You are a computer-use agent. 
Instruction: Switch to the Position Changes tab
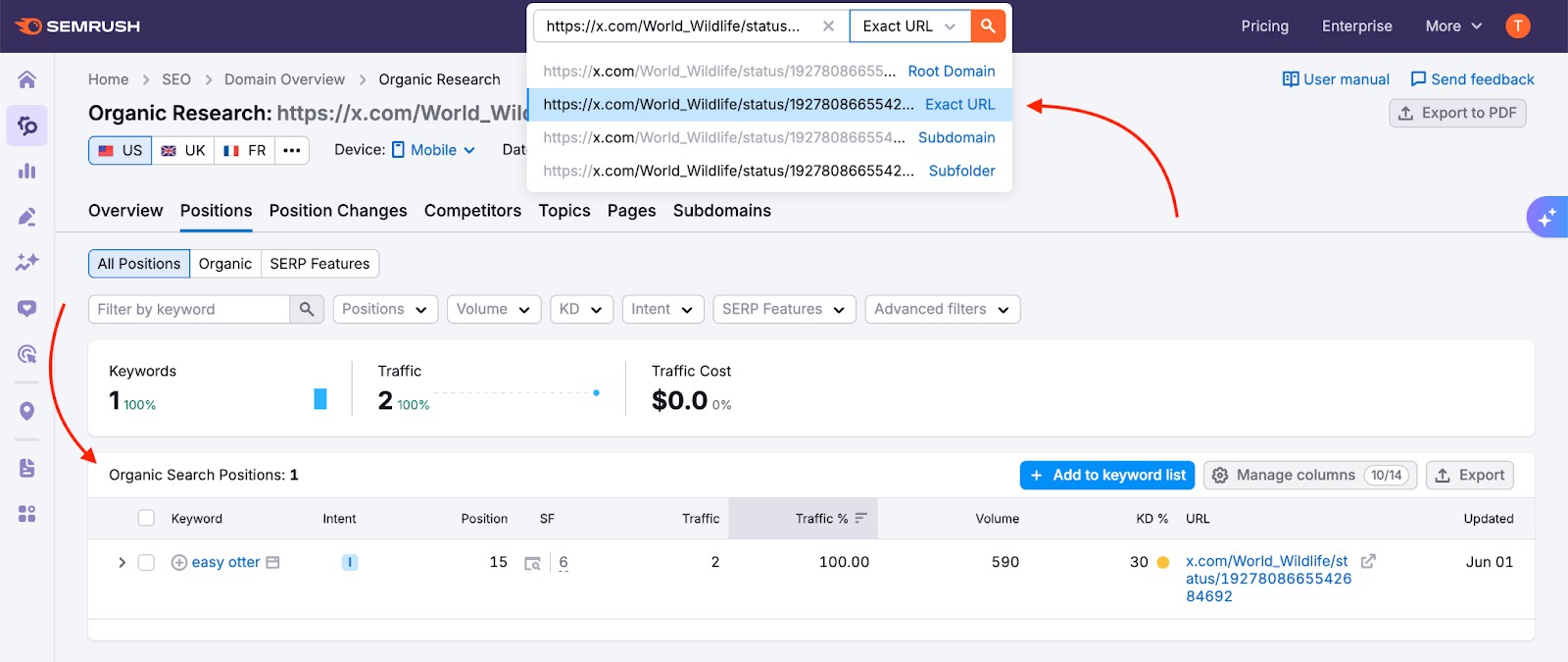click(x=337, y=211)
